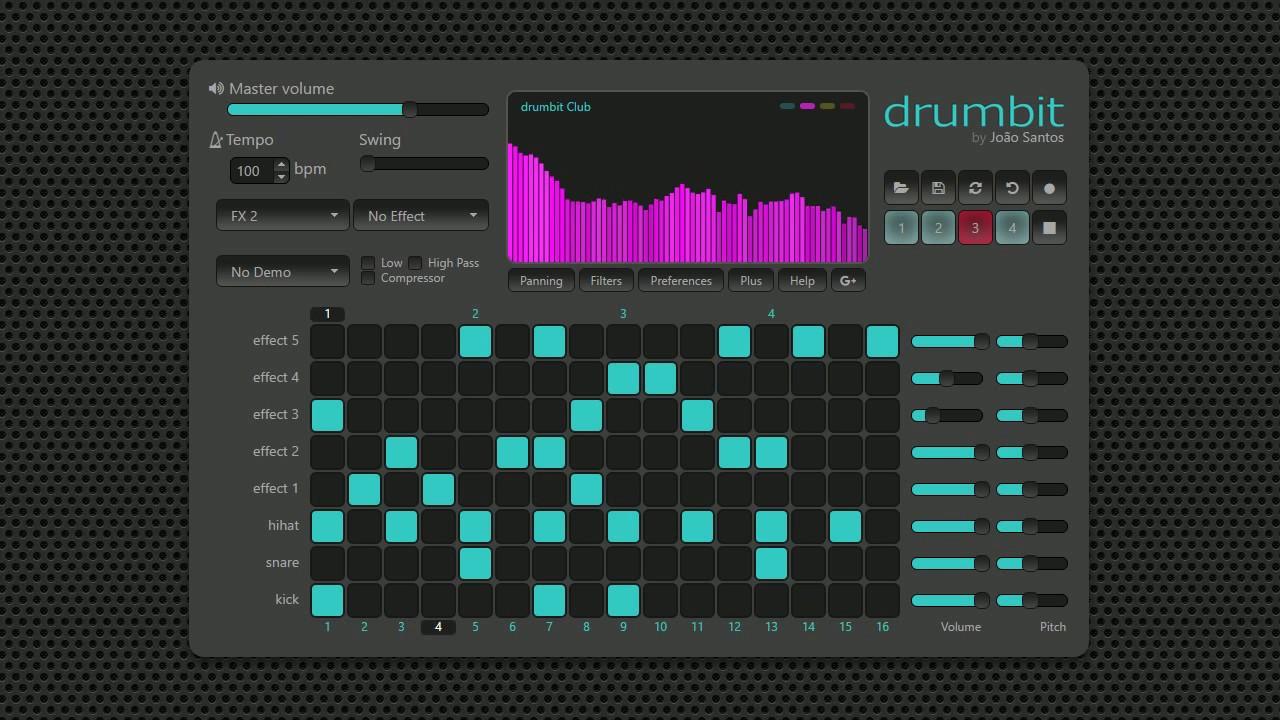Increase bpm with the up stepper arrow

(x=281, y=164)
